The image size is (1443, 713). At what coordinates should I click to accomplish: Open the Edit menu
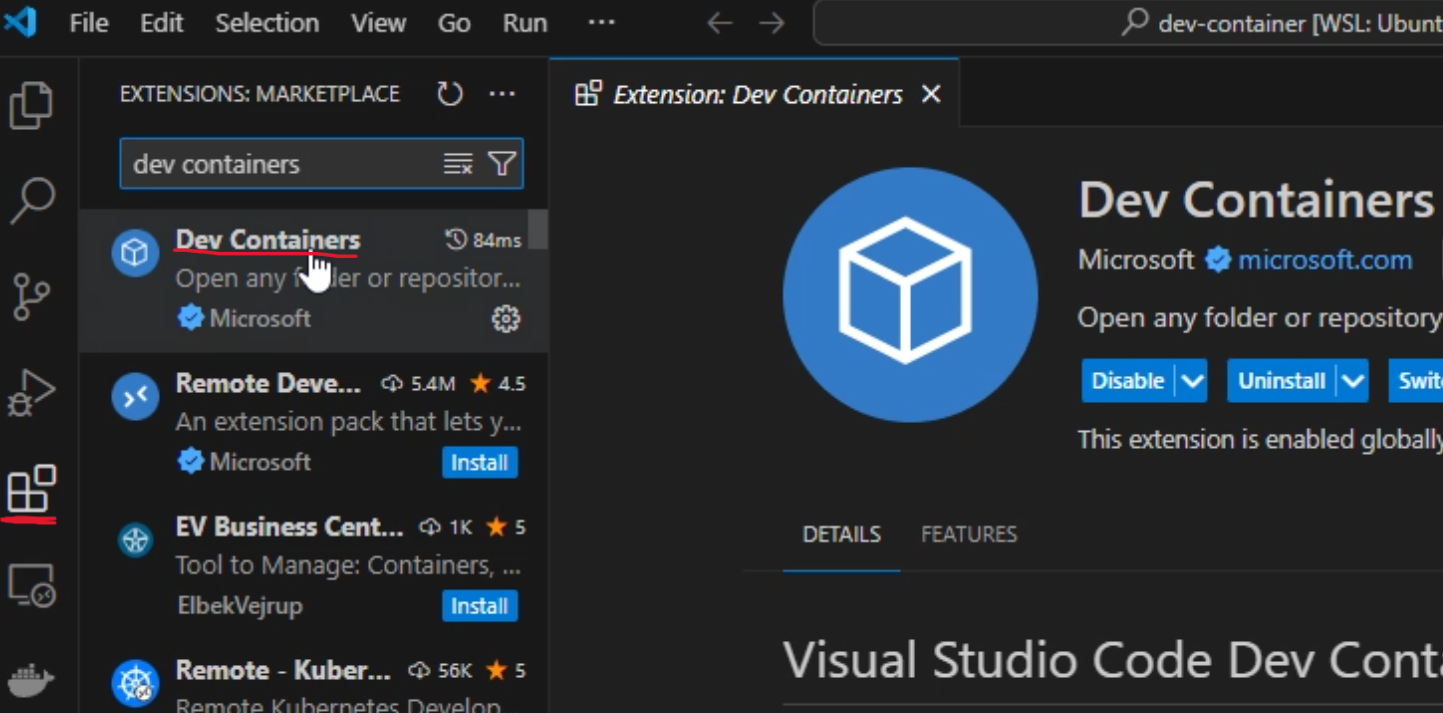[162, 23]
